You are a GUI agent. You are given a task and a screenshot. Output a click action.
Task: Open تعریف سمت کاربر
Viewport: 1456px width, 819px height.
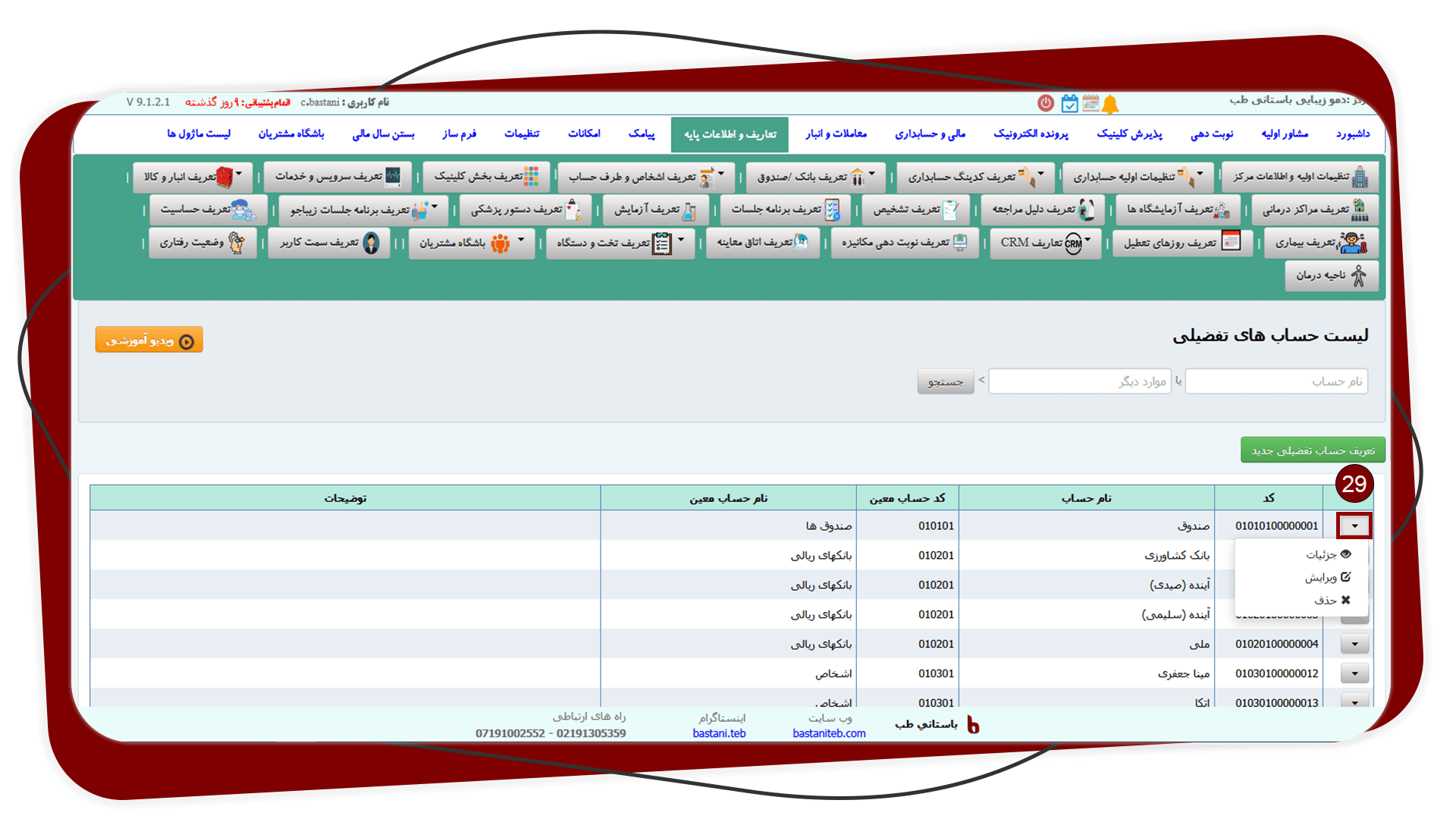329,243
